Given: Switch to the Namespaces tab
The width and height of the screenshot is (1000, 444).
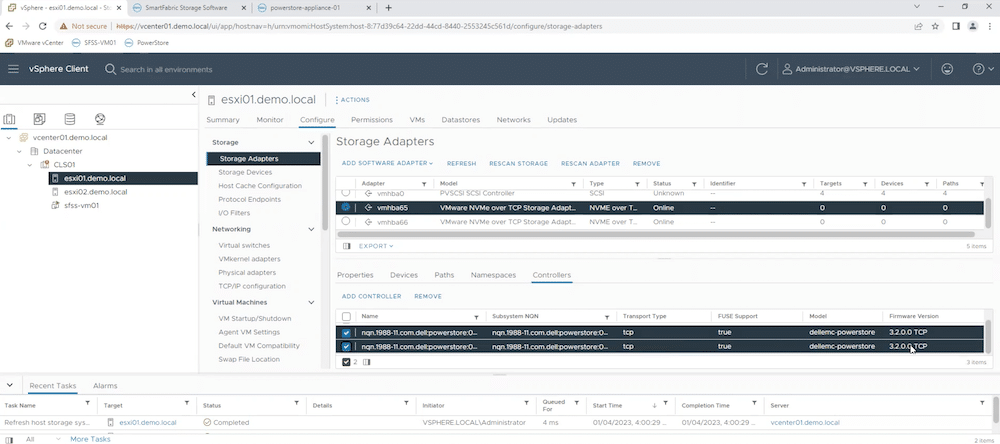Looking at the screenshot, I should pos(493,275).
